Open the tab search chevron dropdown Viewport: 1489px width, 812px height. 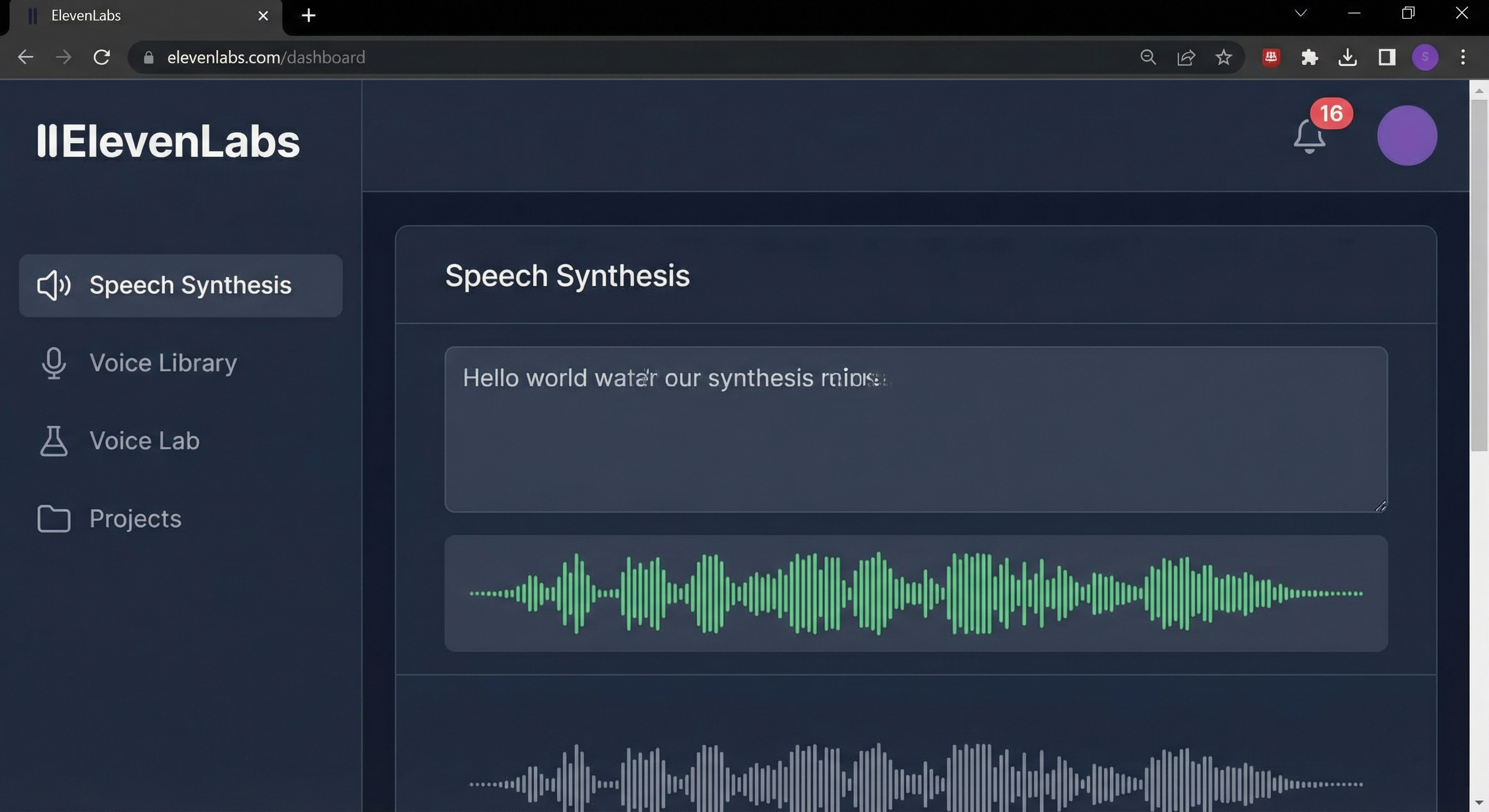pyautogui.click(x=1301, y=13)
